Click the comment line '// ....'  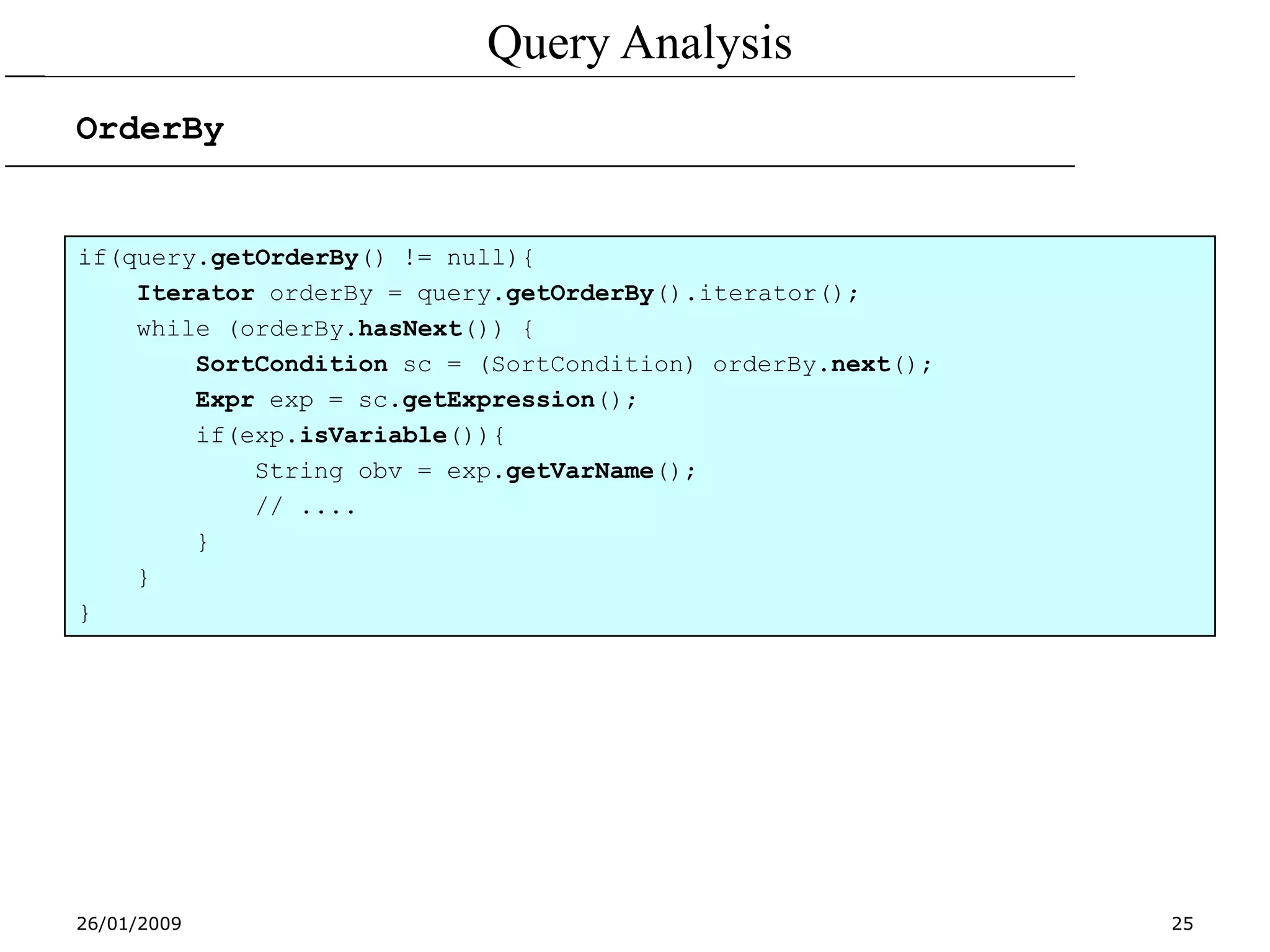pos(305,507)
